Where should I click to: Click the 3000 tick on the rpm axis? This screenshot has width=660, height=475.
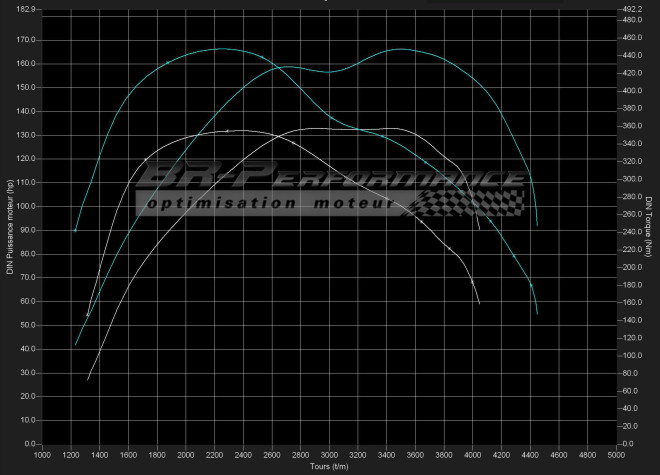pos(329,455)
